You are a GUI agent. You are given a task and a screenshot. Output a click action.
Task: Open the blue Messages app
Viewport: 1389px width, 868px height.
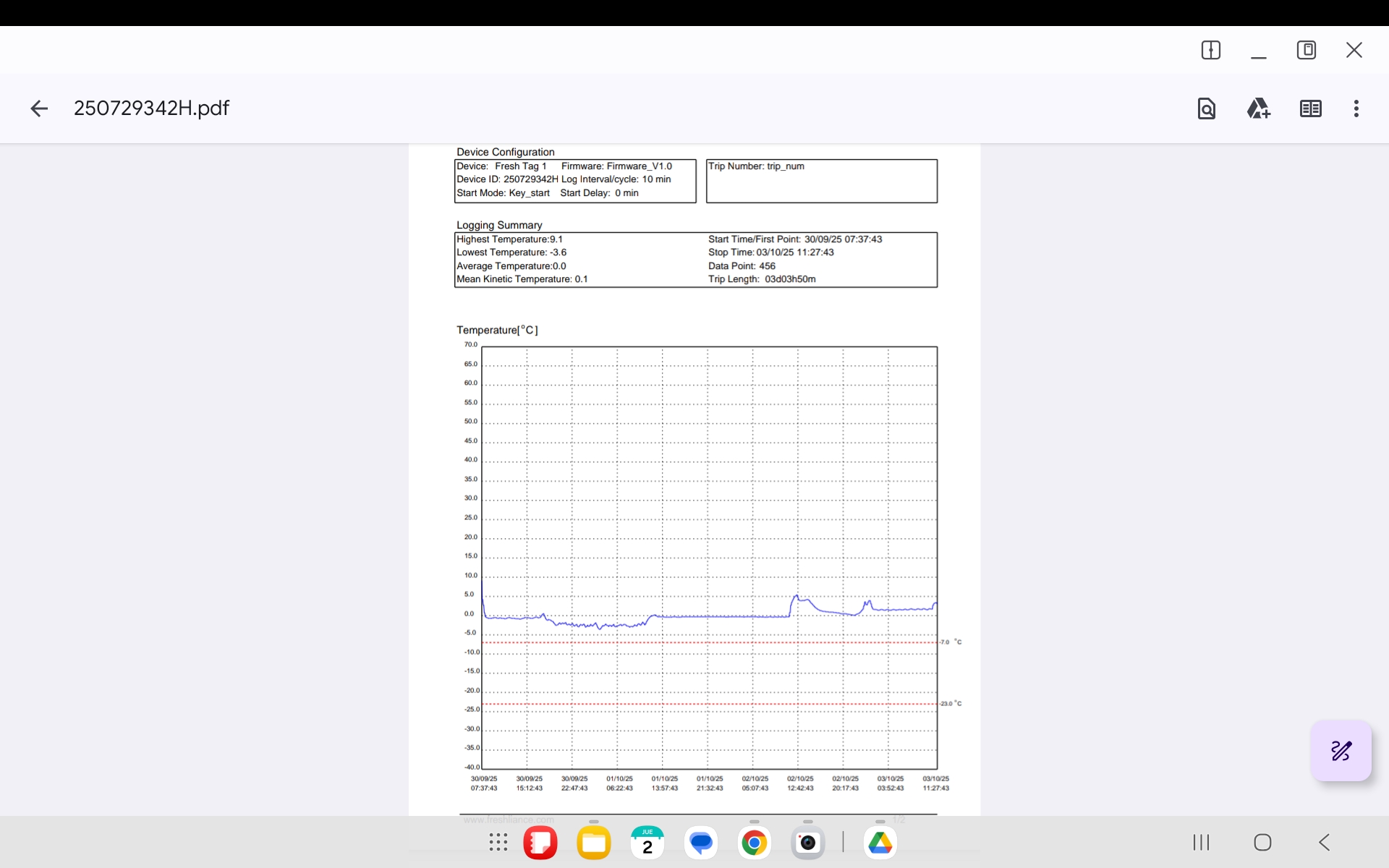[x=700, y=843]
